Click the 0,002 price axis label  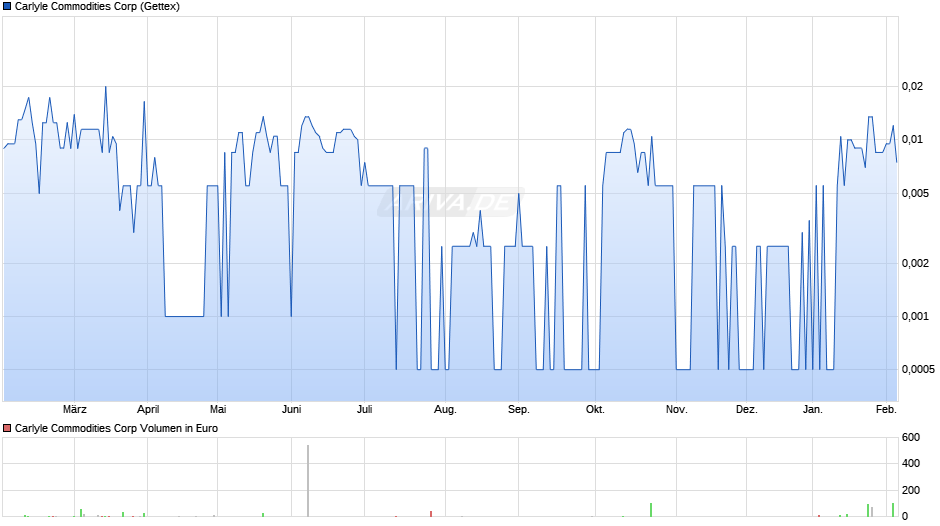tap(915, 263)
